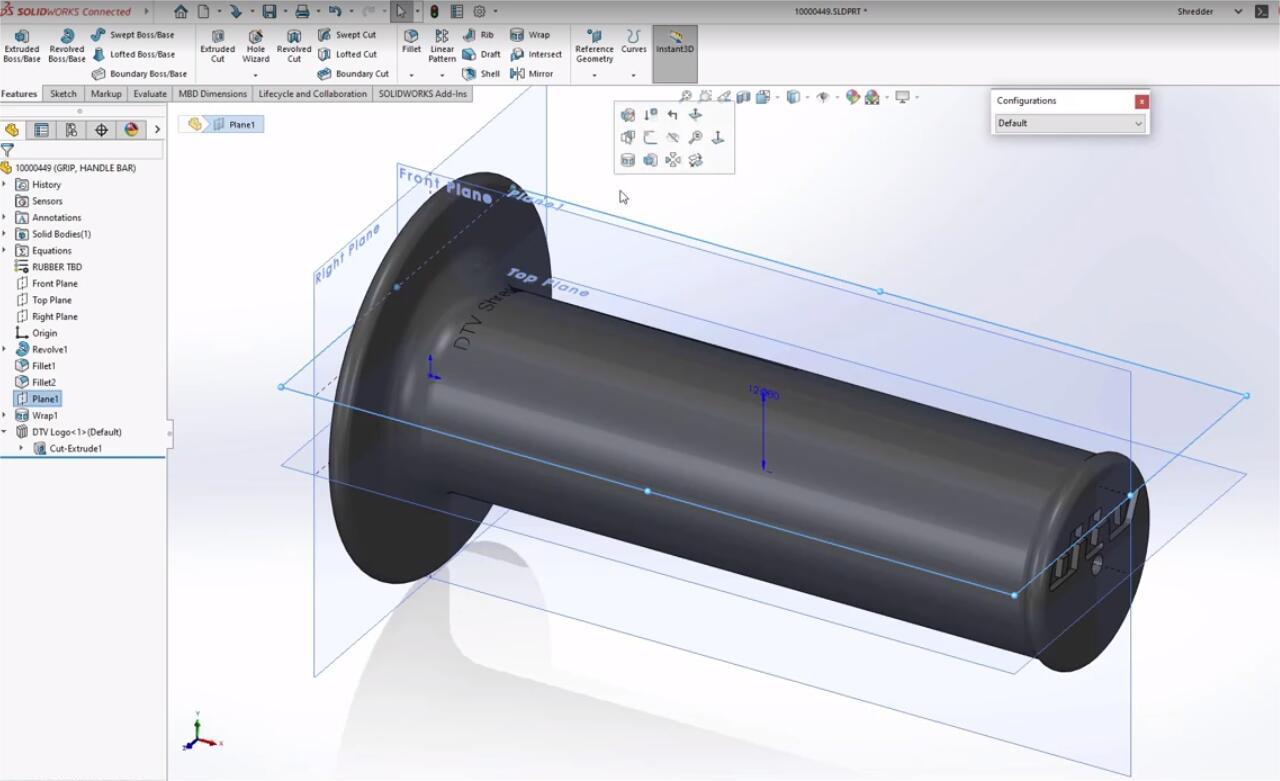Click the Edit Appearance color sphere icon
The width and height of the screenshot is (1280, 781).
click(852, 97)
